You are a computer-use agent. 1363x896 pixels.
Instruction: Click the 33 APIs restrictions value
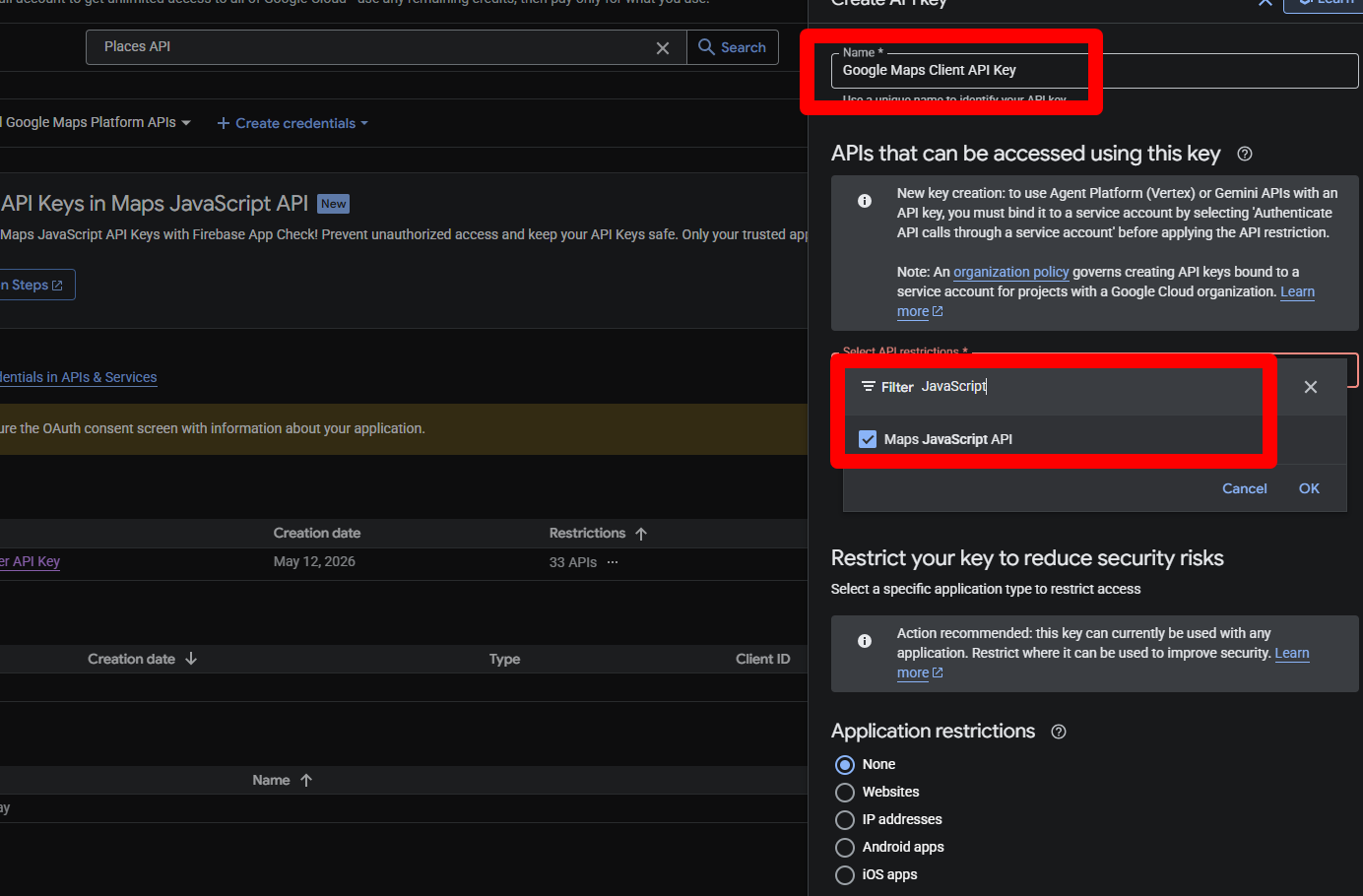pos(573,562)
